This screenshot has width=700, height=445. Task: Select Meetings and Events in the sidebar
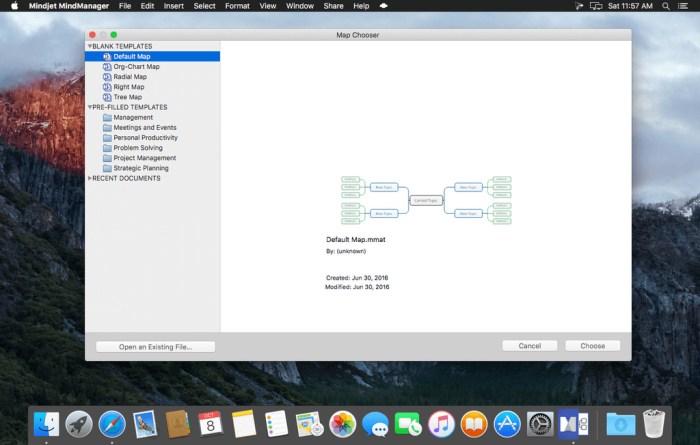(x=144, y=127)
